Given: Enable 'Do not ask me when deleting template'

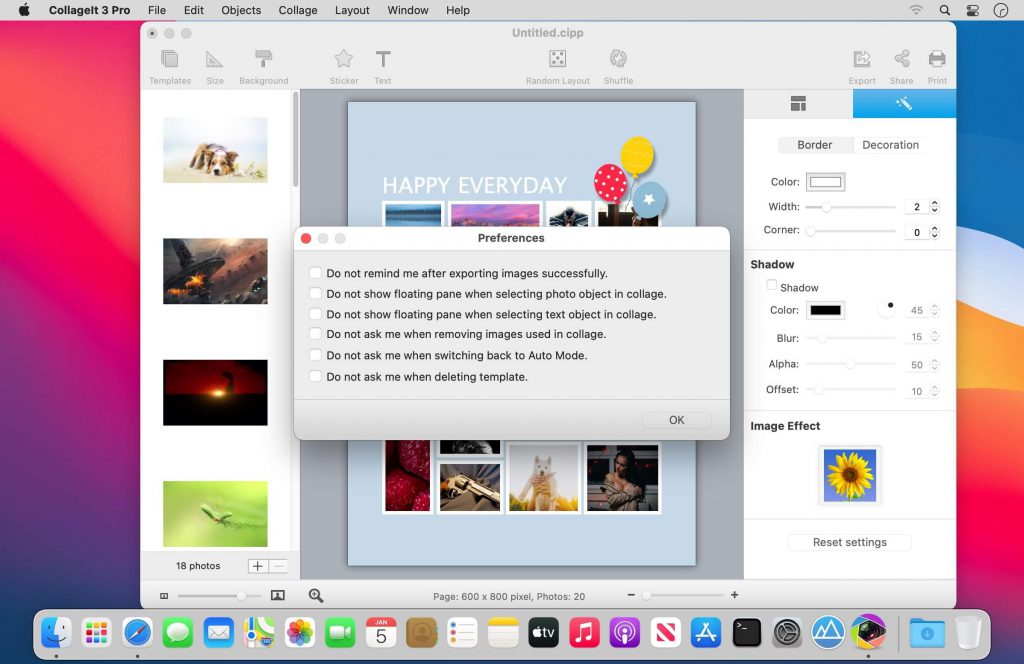Looking at the screenshot, I should tap(317, 377).
